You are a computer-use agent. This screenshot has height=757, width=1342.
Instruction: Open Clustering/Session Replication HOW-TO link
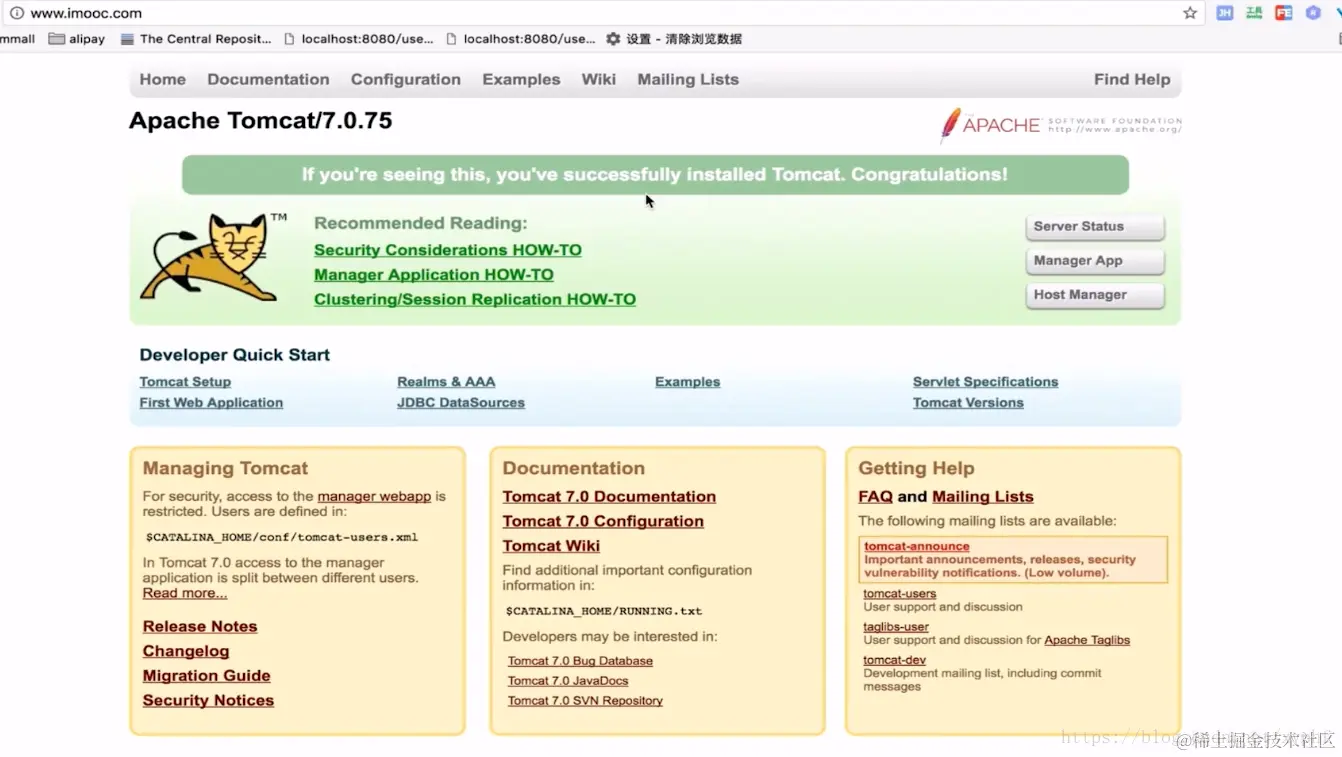(x=475, y=299)
